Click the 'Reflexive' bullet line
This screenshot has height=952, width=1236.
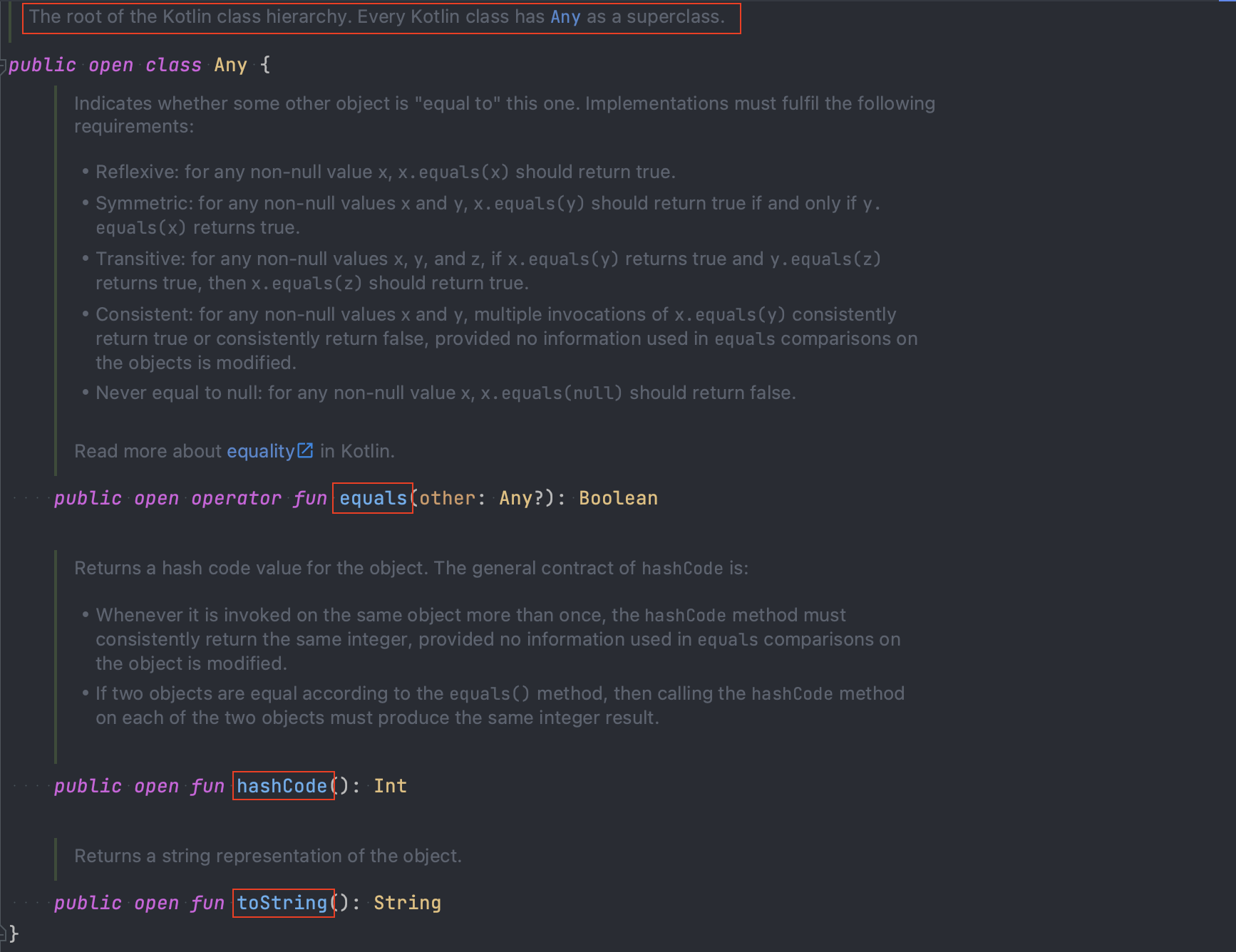[x=386, y=172]
